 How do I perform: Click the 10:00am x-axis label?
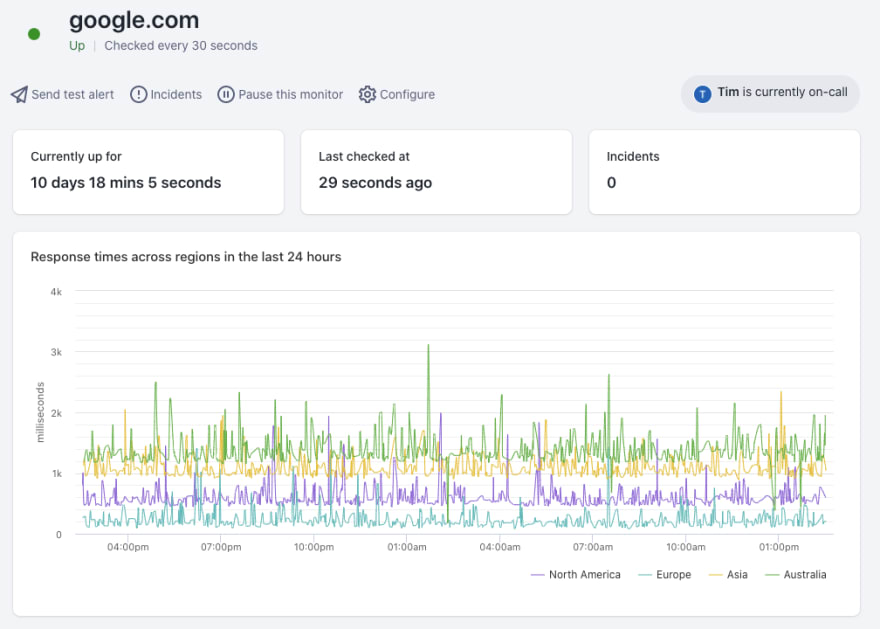click(x=686, y=547)
